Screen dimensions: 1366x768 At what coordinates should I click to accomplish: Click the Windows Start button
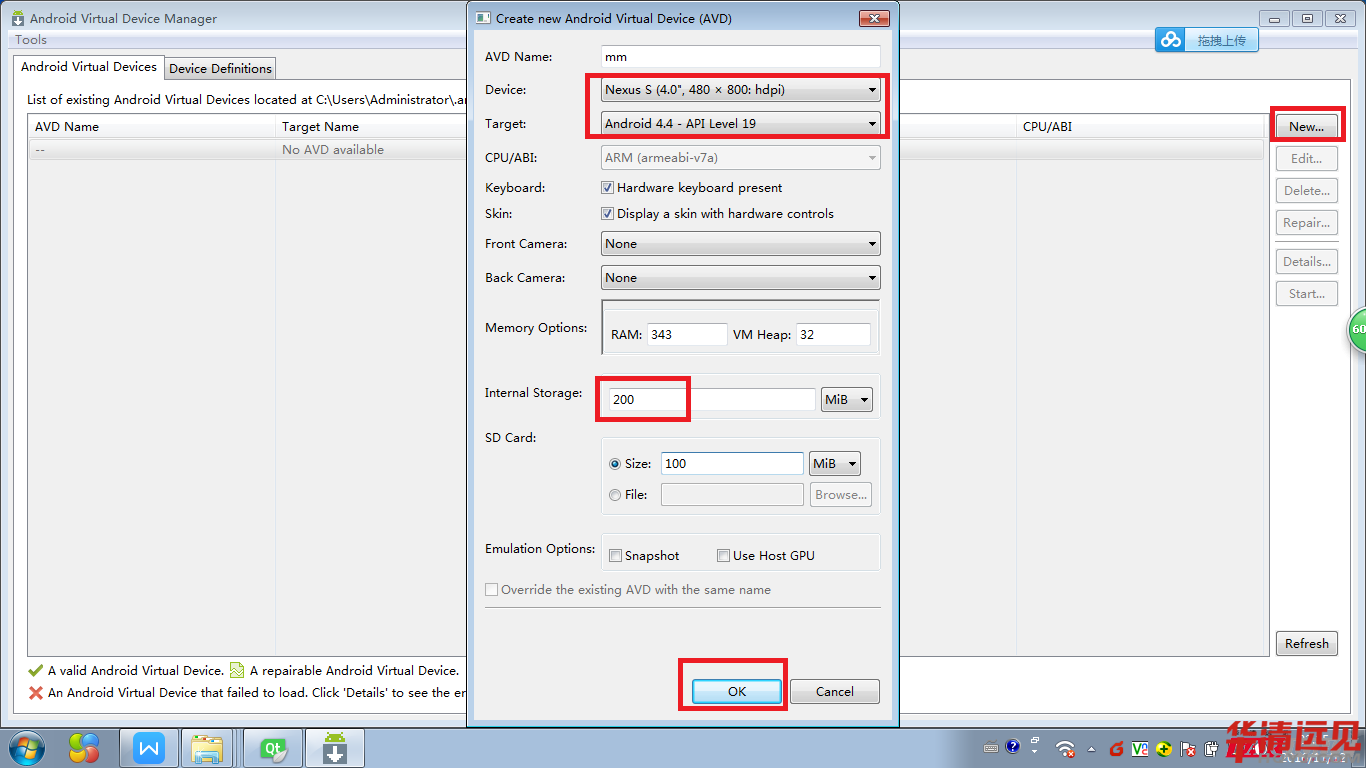(x=27, y=748)
